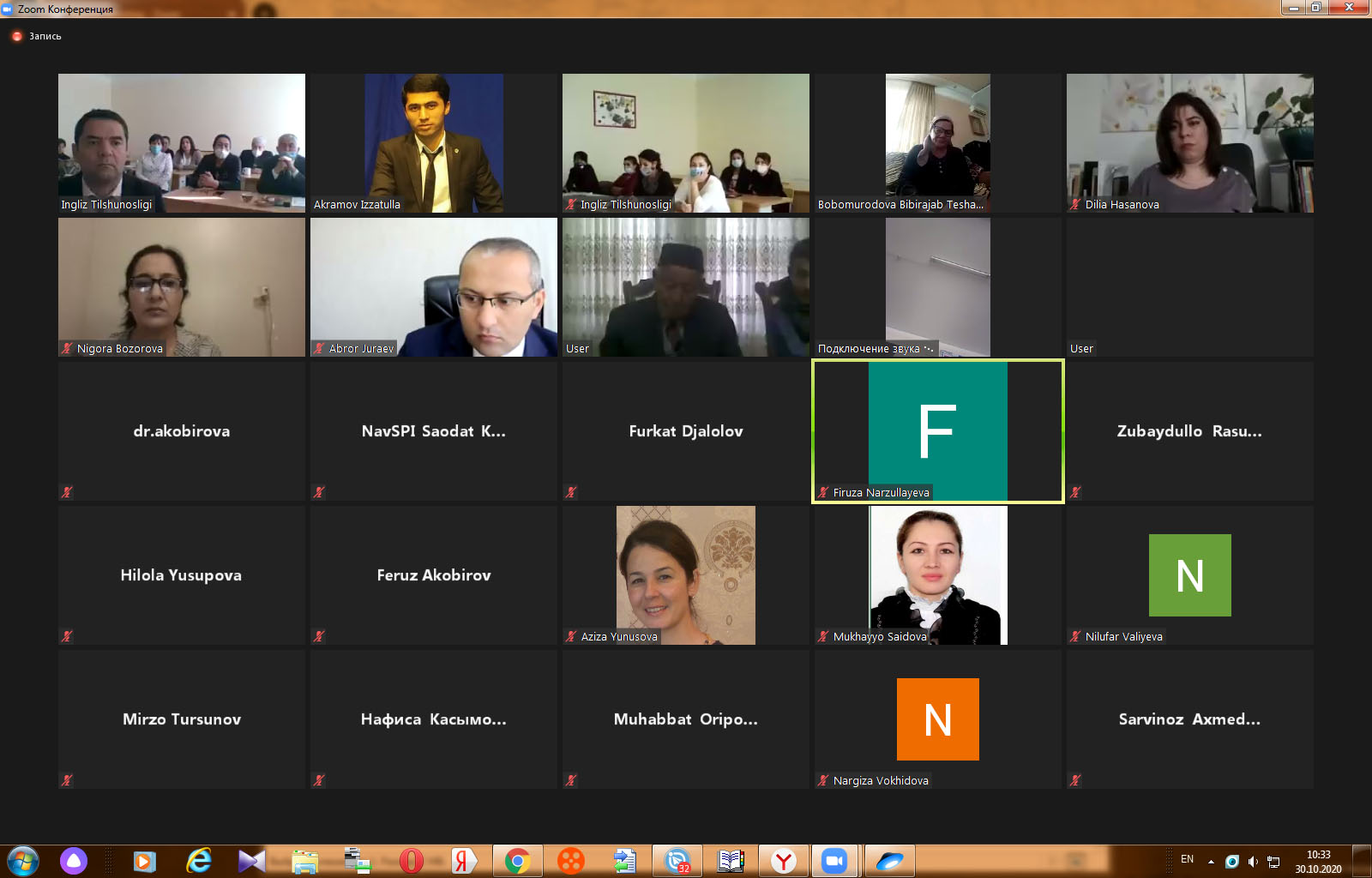Open Yandex Browser with the Y icon

pos(783,860)
